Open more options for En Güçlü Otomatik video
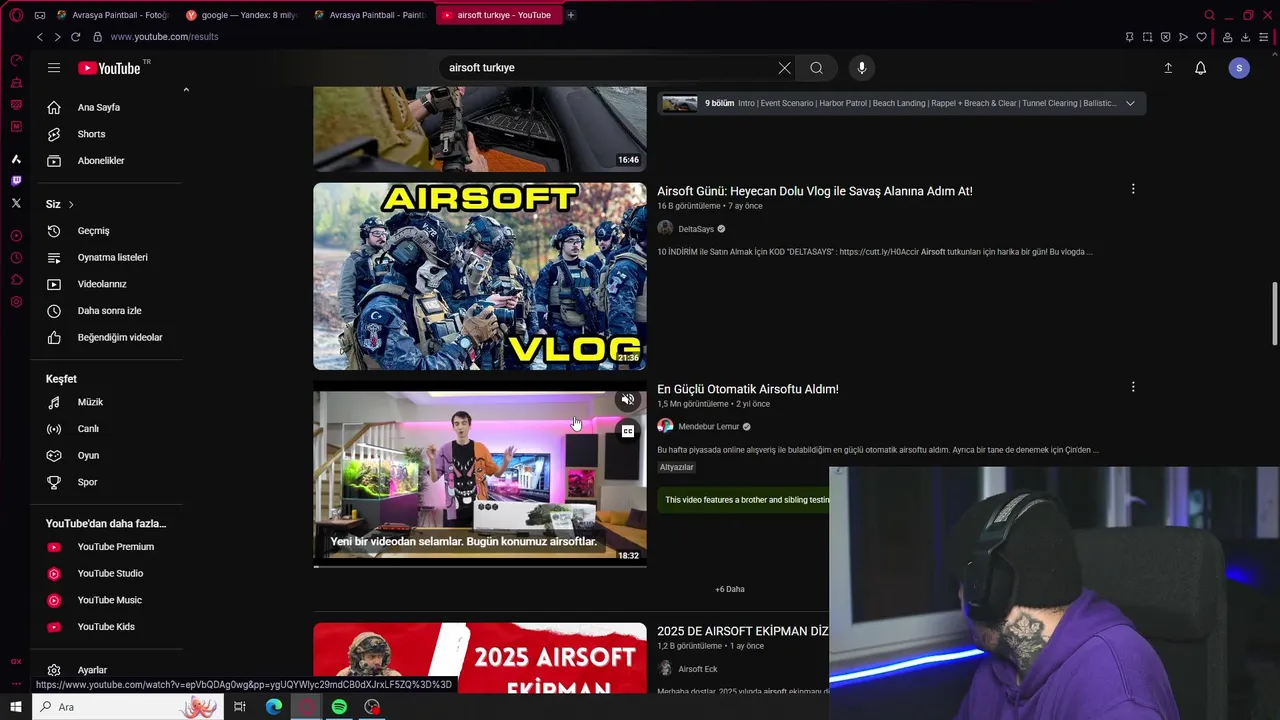The image size is (1280, 720). (x=1133, y=387)
